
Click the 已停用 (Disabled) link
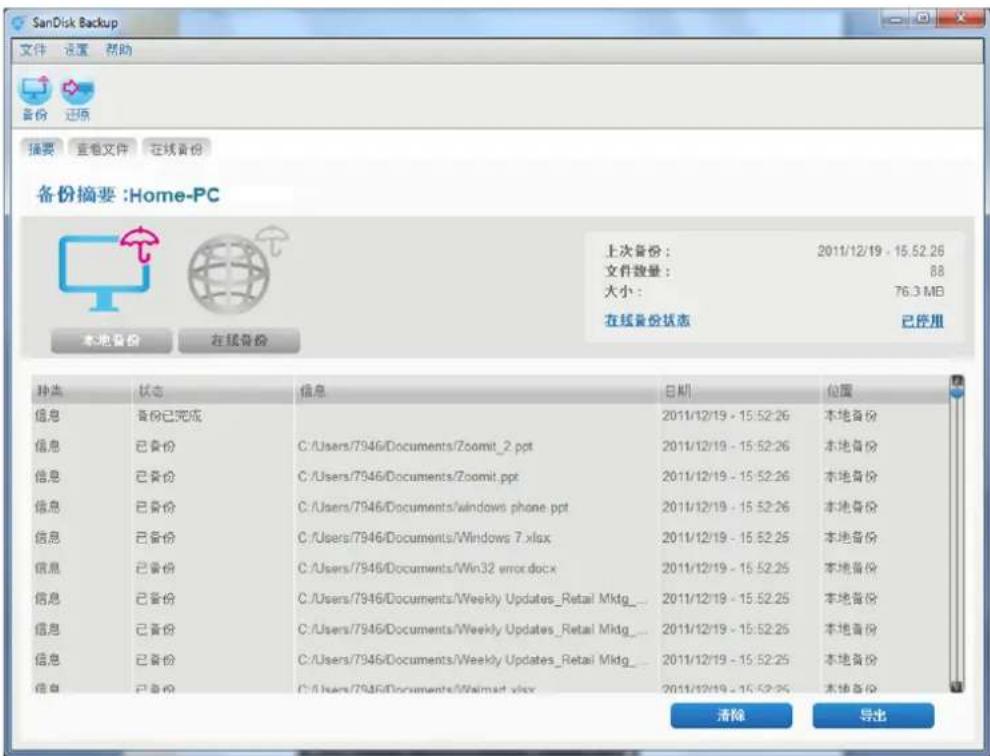[922, 321]
